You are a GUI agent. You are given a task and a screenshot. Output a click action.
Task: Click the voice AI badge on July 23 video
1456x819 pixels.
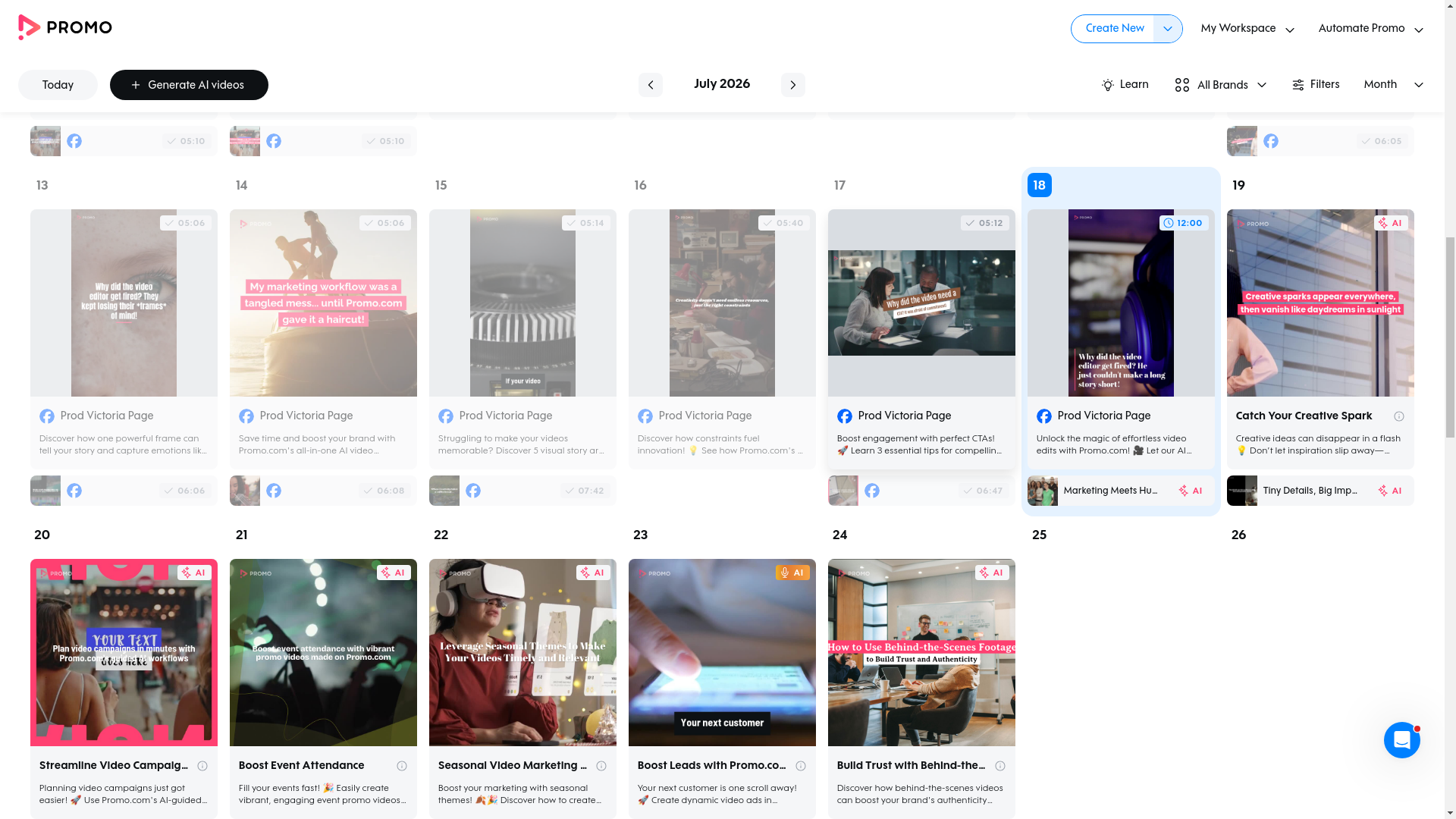792,573
